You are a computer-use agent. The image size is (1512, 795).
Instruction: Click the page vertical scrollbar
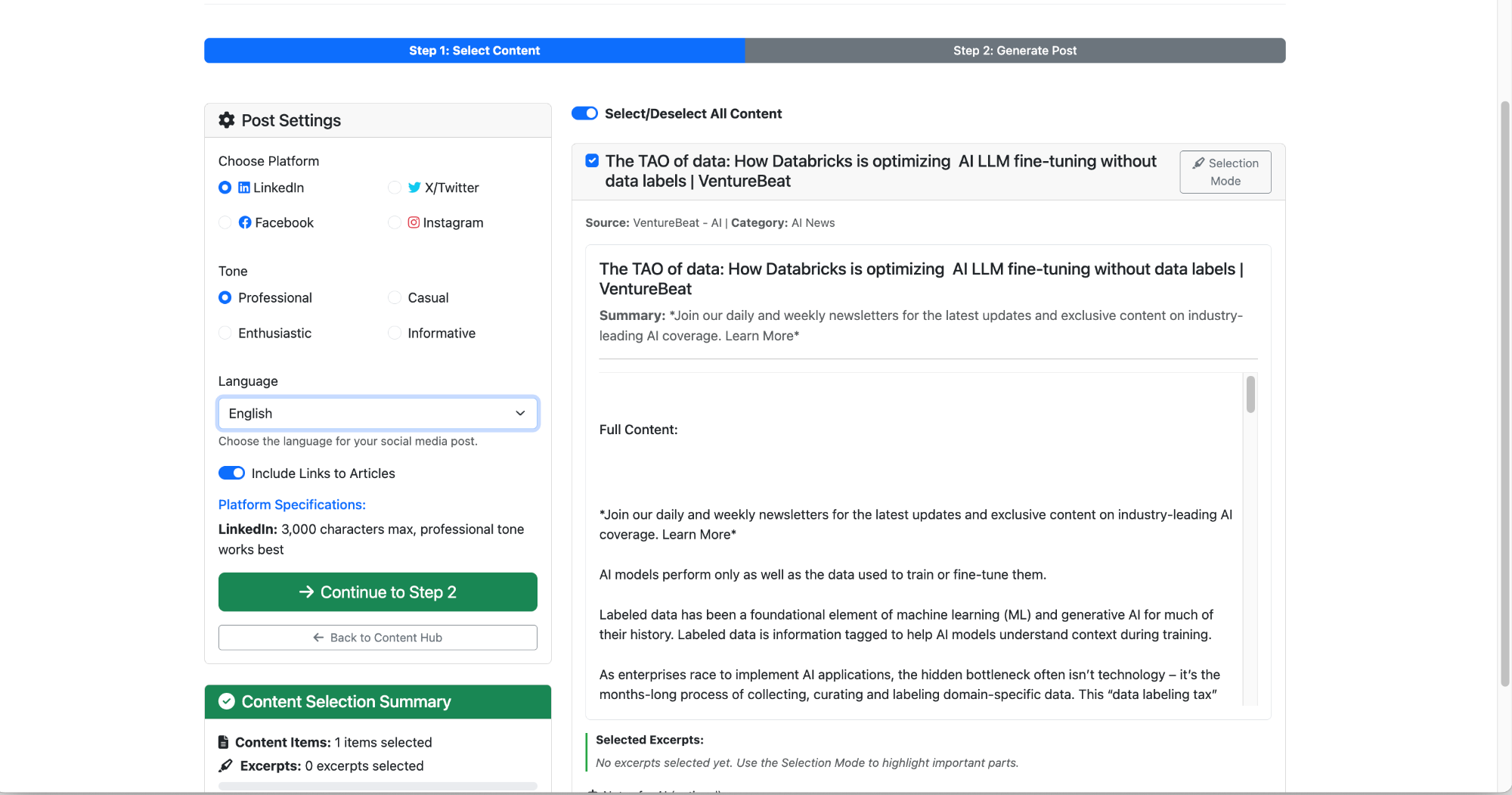pos(1504,393)
